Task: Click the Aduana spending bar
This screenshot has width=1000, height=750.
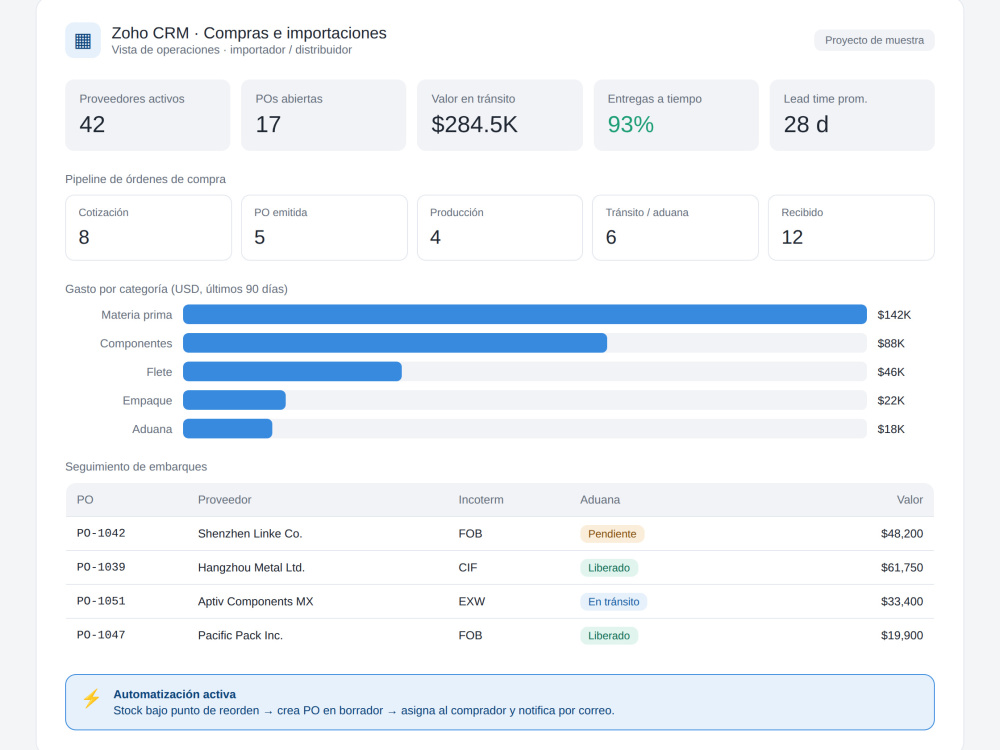Action: 228,429
